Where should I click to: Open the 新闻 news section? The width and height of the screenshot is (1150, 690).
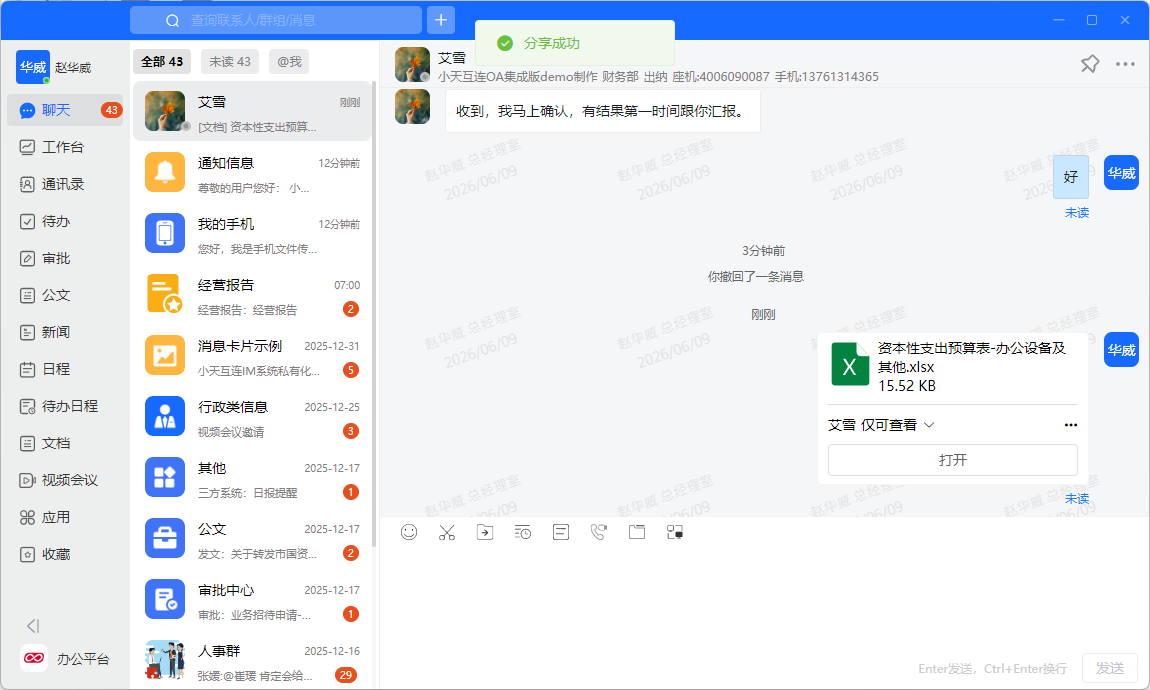[x=65, y=332]
